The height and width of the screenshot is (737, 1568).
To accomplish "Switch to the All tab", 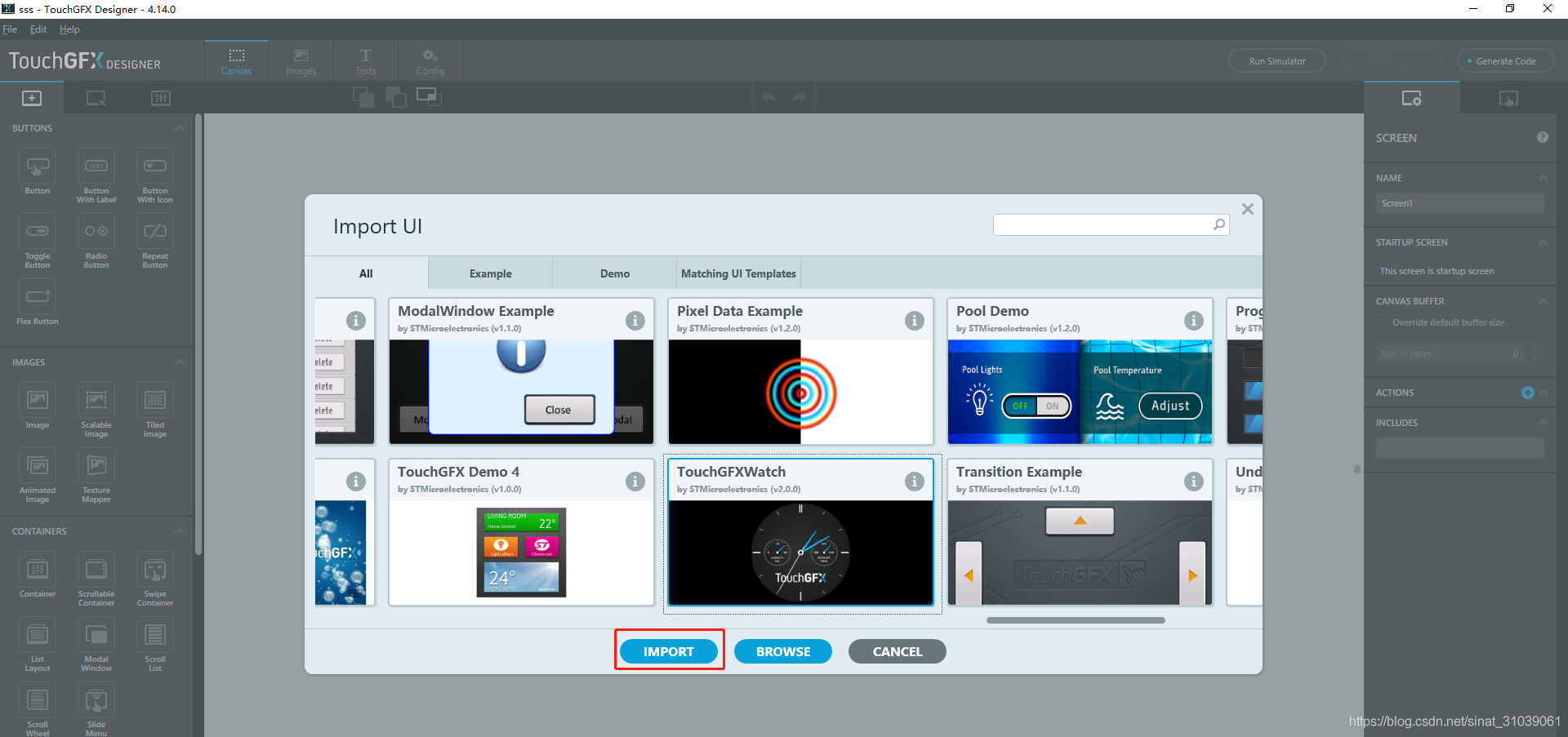I will coord(366,273).
